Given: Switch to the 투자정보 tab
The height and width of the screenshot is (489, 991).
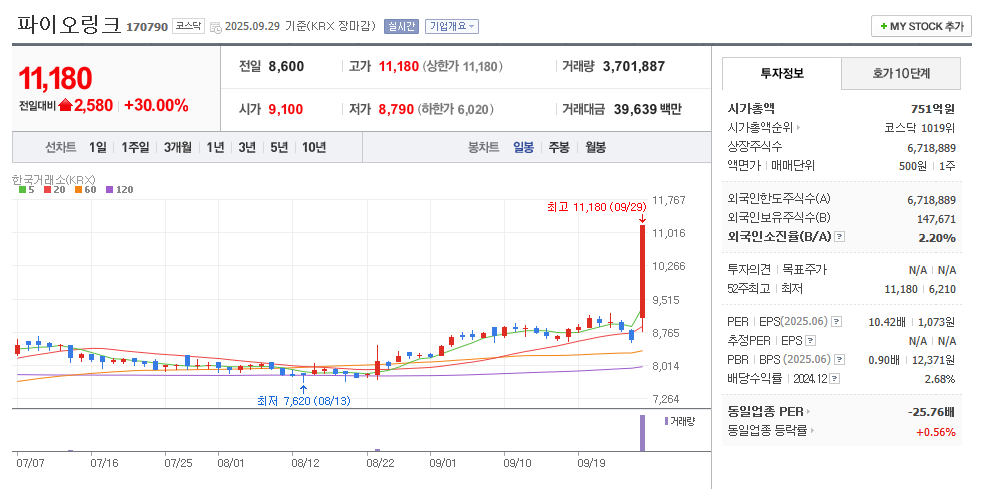Looking at the screenshot, I should [x=782, y=73].
